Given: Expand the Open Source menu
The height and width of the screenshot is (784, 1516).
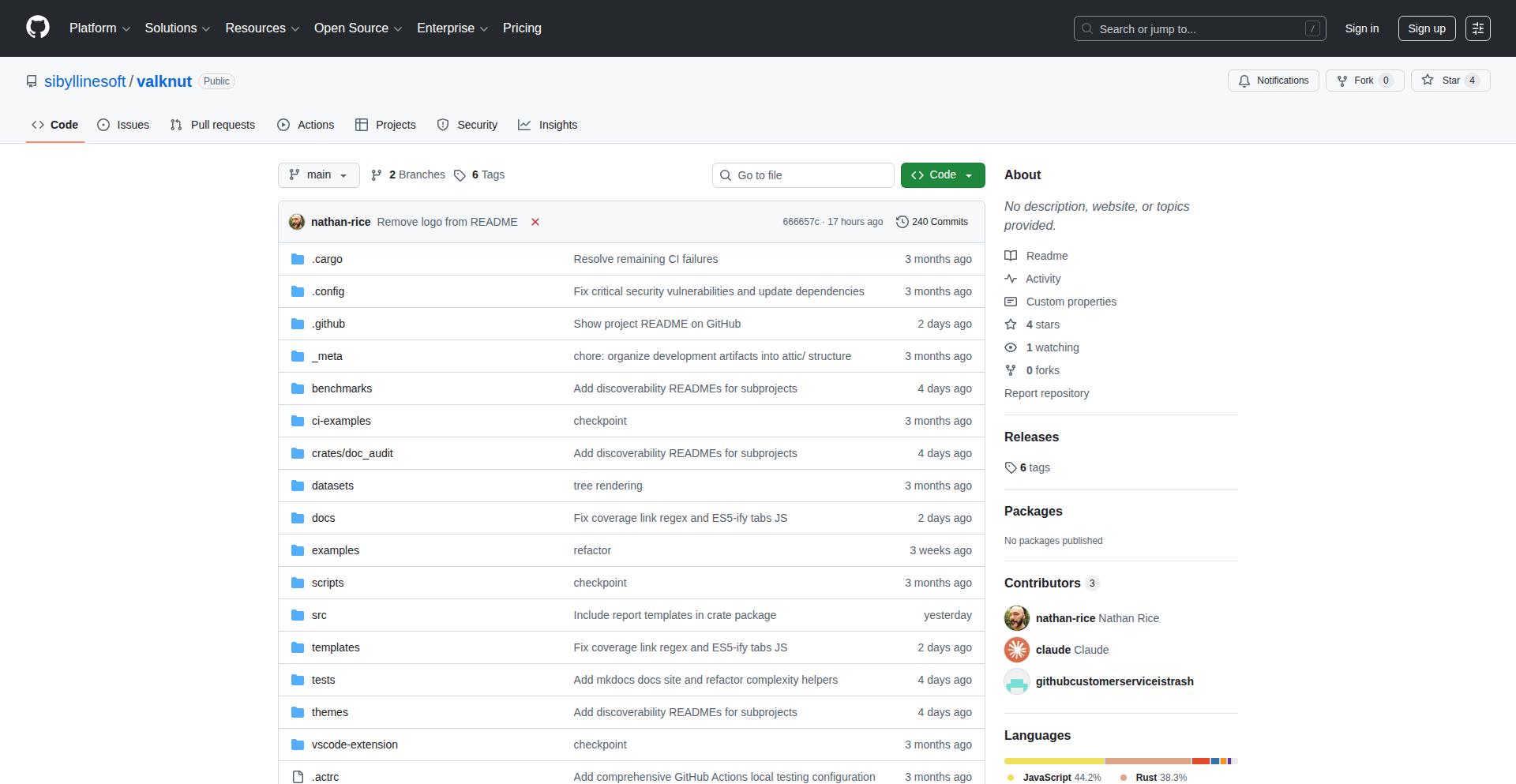Looking at the screenshot, I should coord(358,28).
